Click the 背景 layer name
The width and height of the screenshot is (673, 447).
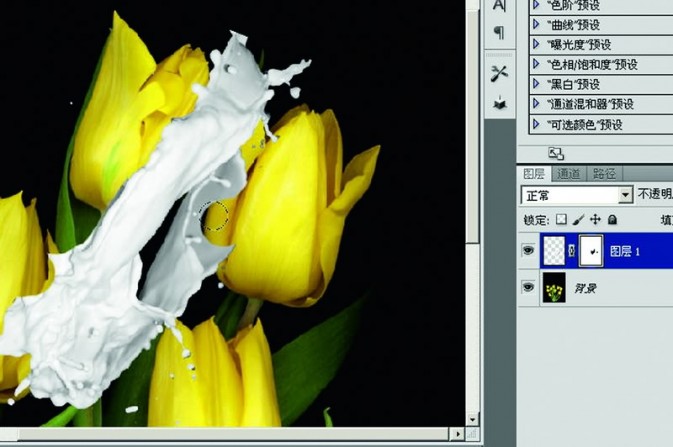[585, 288]
